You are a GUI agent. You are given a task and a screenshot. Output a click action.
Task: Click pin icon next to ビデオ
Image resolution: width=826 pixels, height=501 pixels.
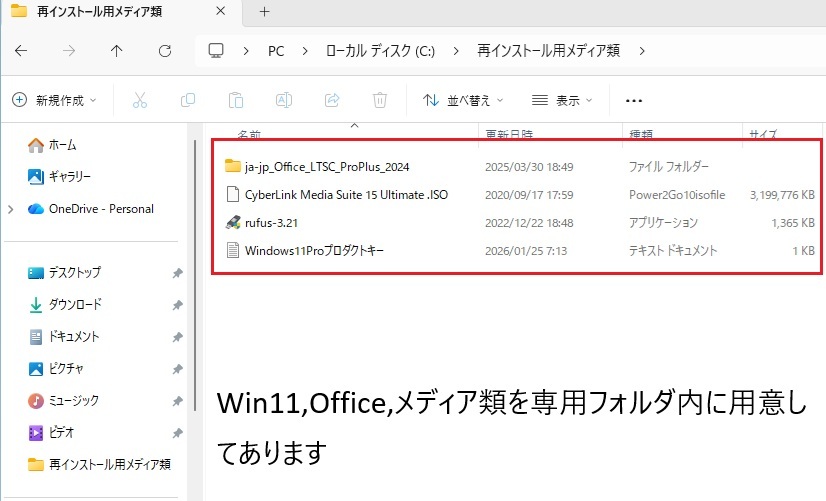[x=178, y=433]
